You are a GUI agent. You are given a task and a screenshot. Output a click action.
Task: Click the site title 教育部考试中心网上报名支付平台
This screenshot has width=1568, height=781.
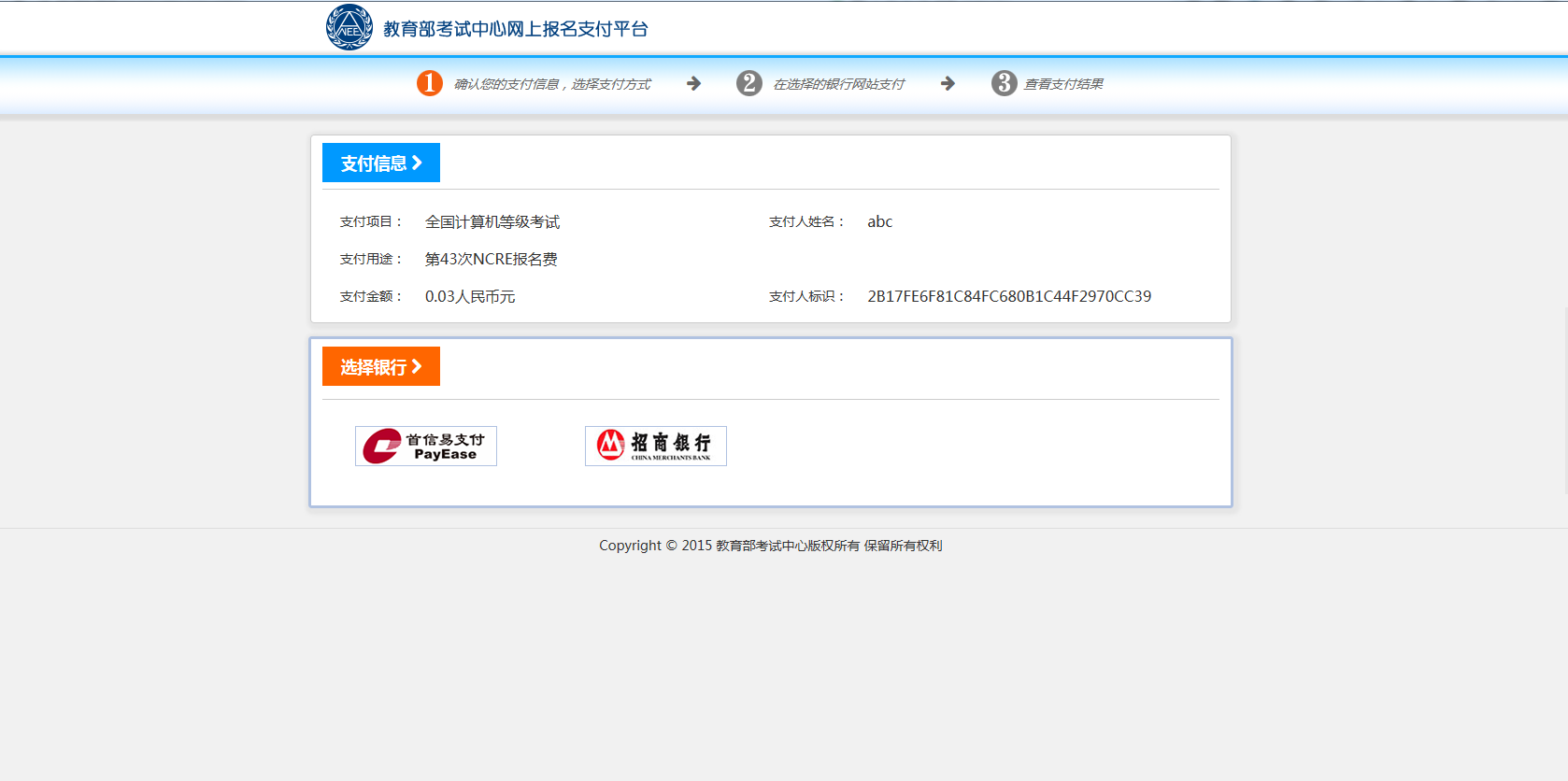click(x=515, y=29)
